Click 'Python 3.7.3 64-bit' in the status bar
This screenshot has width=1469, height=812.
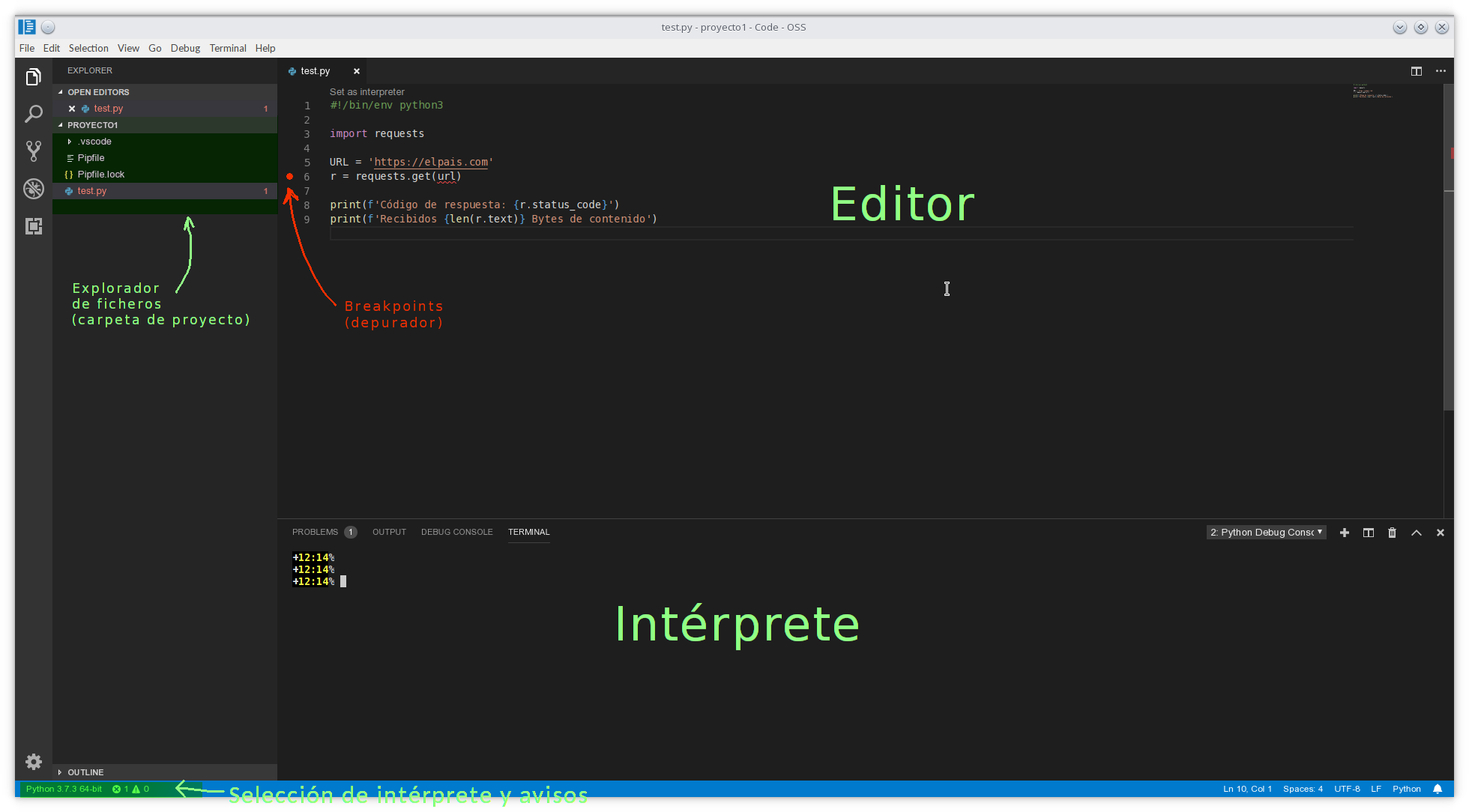63,789
